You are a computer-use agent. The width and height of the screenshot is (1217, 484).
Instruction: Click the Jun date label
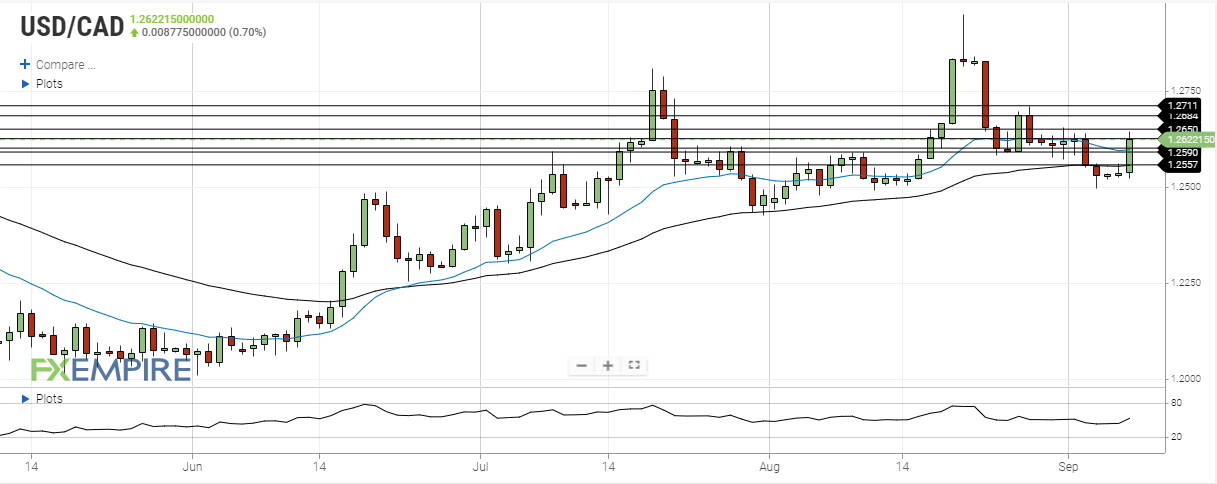click(194, 467)
